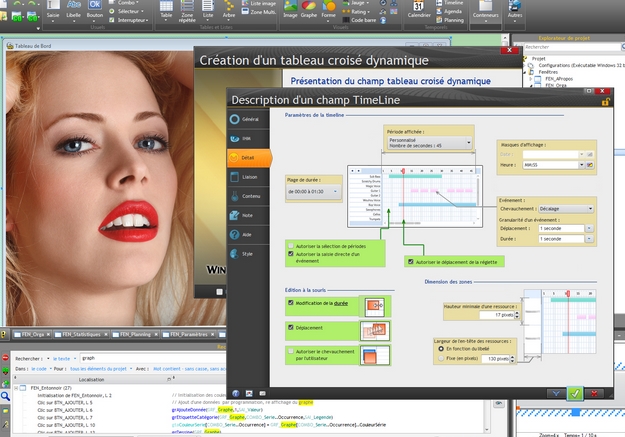
Task: Select the Liaison sidebar icon
Action: pyautogui.click(x=234, y=176)
